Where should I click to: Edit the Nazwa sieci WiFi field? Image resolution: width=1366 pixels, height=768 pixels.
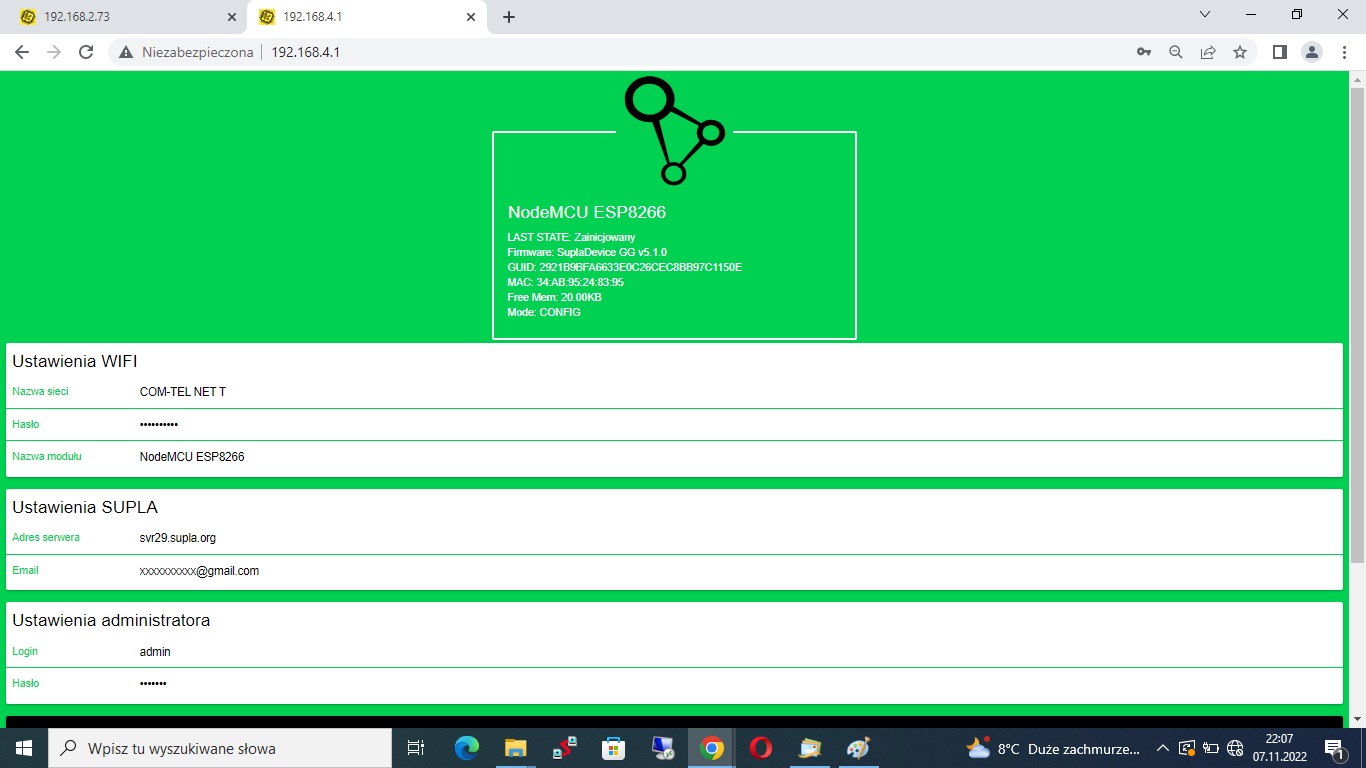coord(738,392)
